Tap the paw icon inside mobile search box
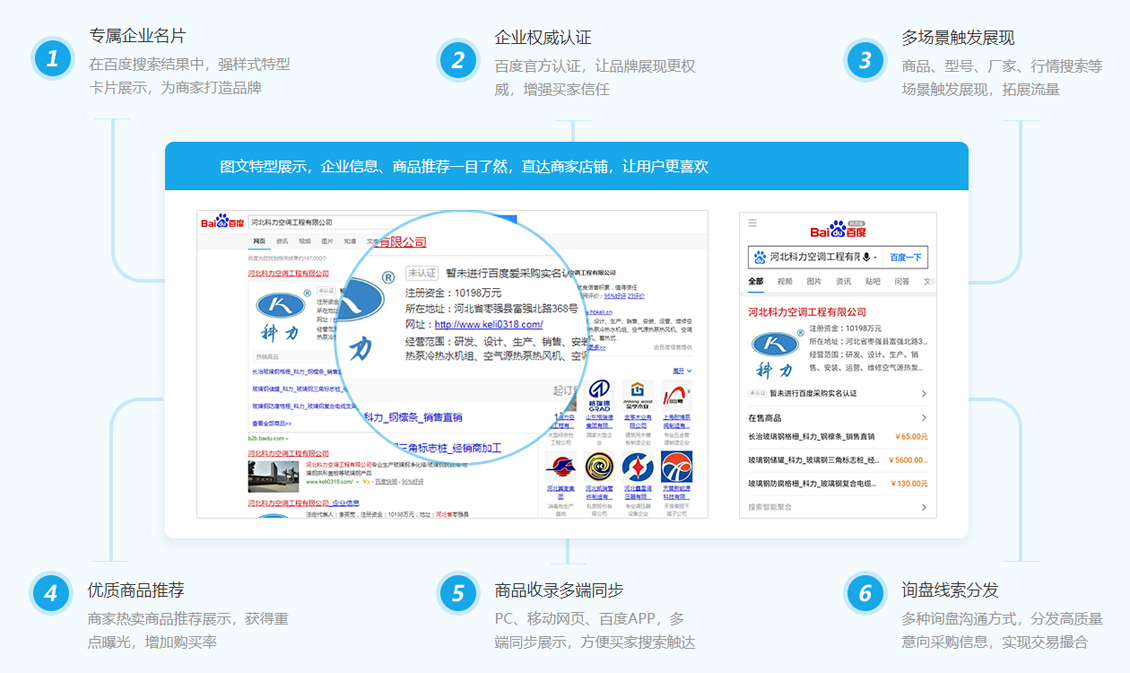 point(760,257)
